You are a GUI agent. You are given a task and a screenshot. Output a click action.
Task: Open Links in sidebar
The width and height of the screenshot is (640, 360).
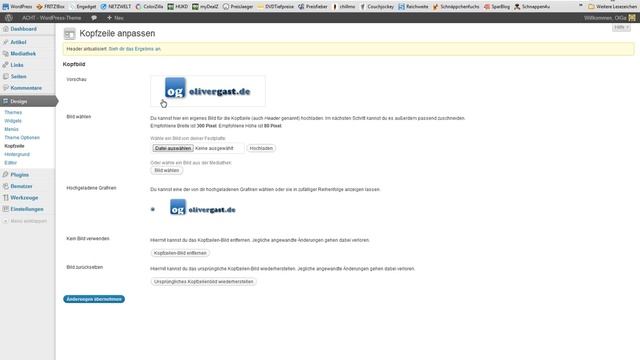pyautogui.click(x=17, y=65)
